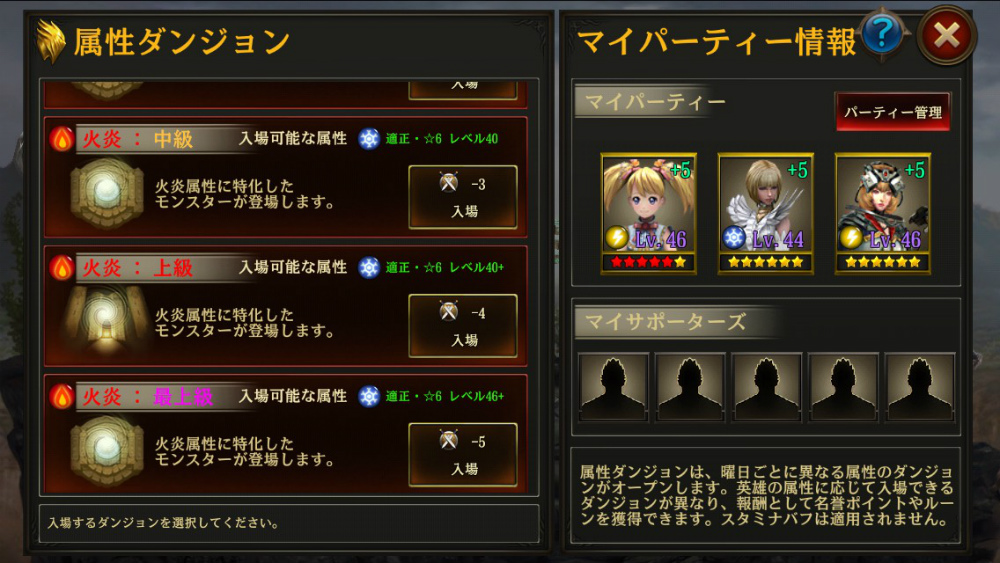Click the fifth empty supporter slot
Screen dimensions: 1000x563
pyautogui.click(x=920, y=388)
